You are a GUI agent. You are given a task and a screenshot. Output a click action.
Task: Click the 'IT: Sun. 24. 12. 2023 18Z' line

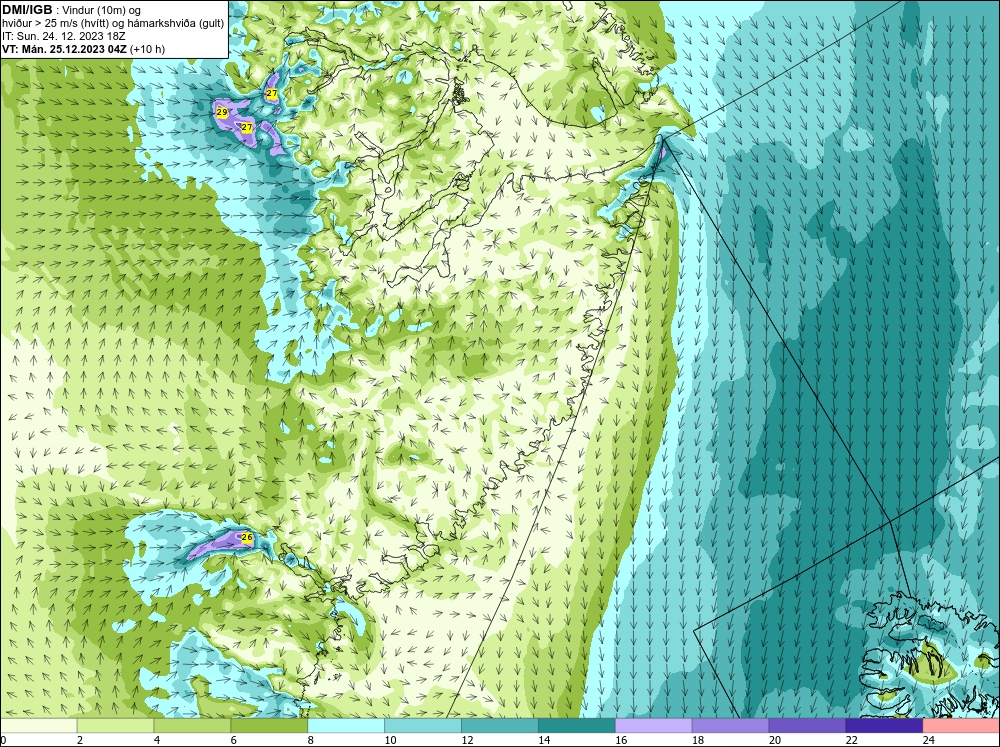click(x=64, y=36)
